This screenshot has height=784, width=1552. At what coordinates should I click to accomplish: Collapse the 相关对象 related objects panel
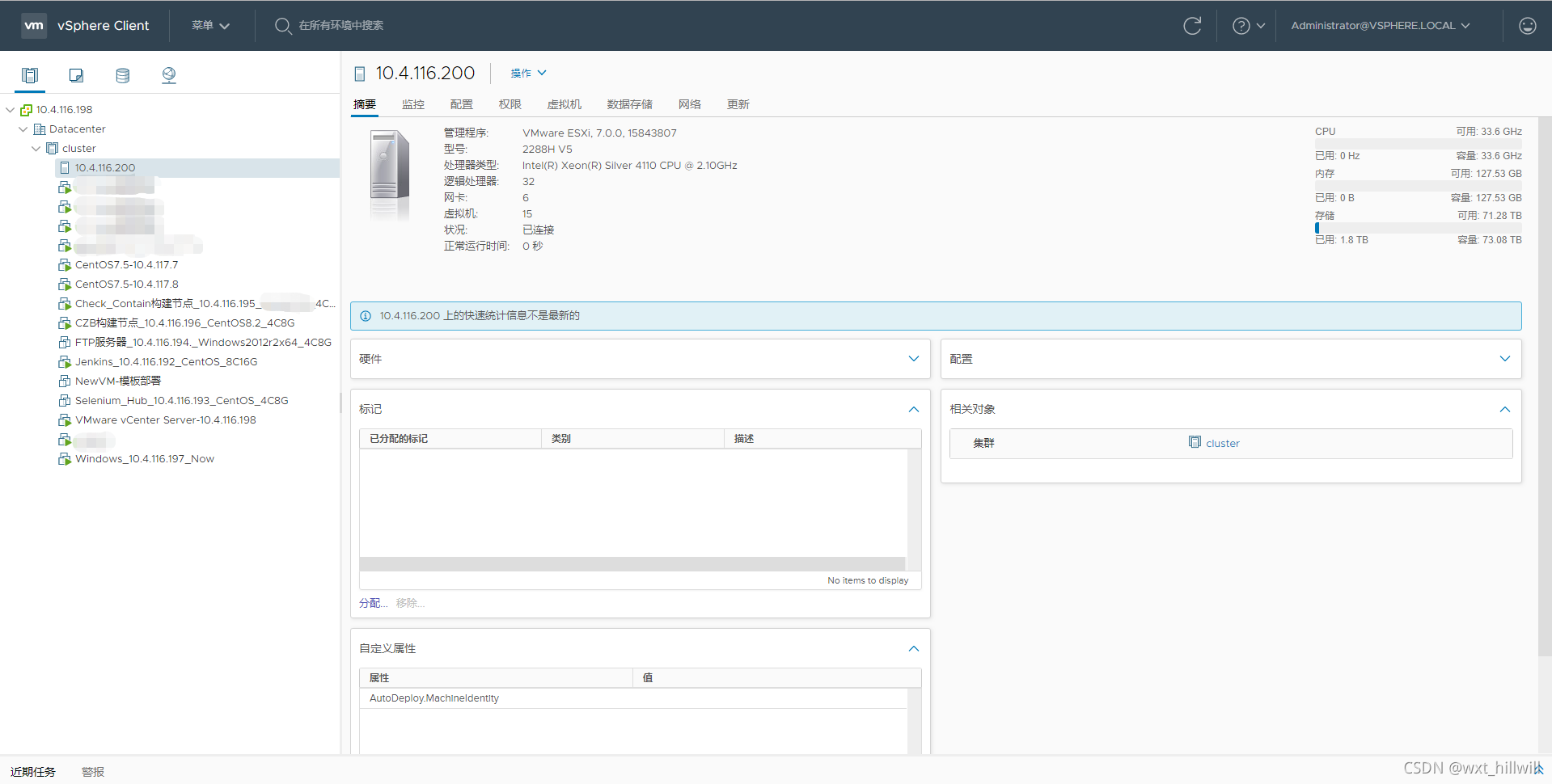coord(1505,410)
